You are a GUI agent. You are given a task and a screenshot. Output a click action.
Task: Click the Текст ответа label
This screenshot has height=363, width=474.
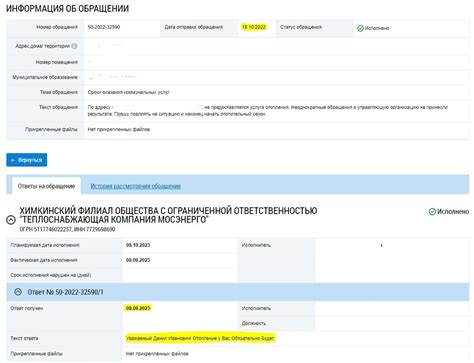[x=24, y=338]
